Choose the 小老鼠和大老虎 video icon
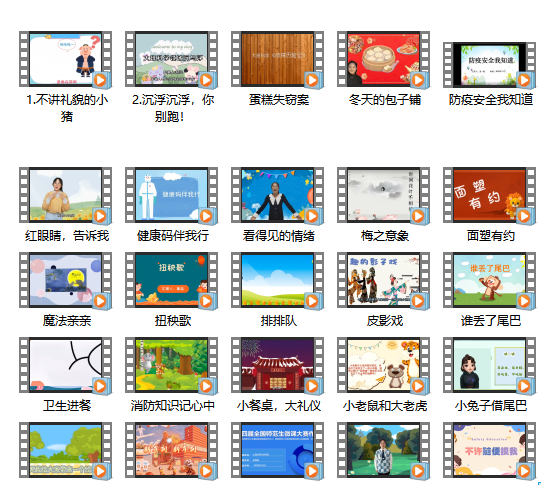 click(x=383, y=365)
